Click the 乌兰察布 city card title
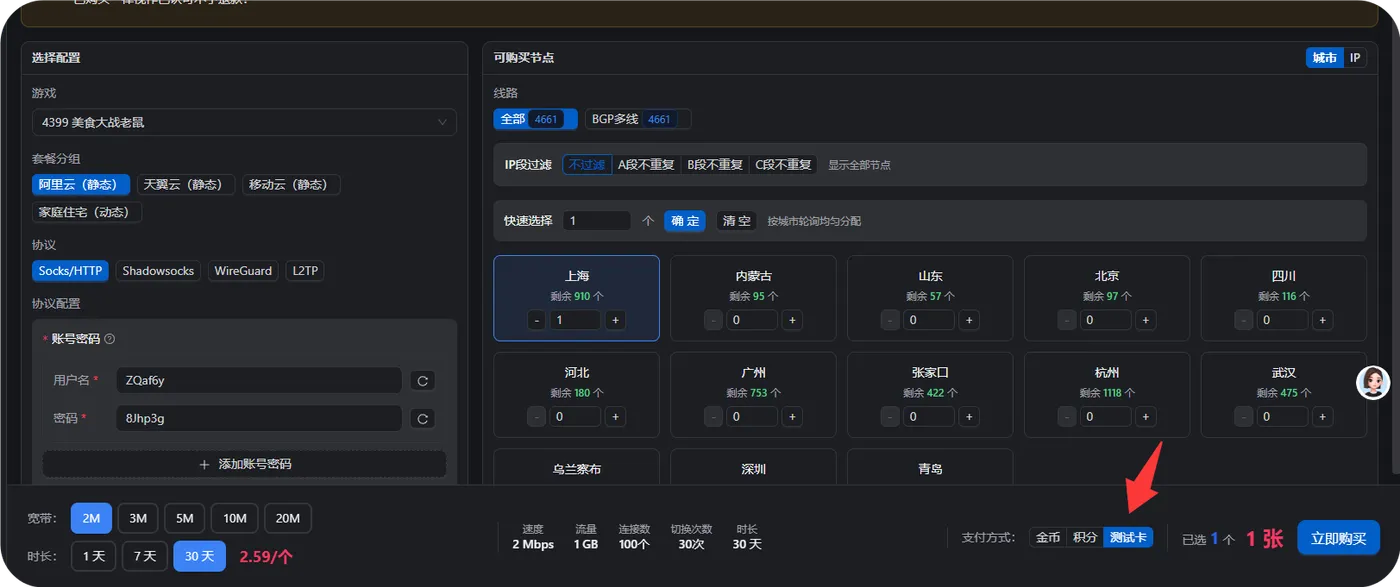The image size is (1400, 587). coord(577,469)
